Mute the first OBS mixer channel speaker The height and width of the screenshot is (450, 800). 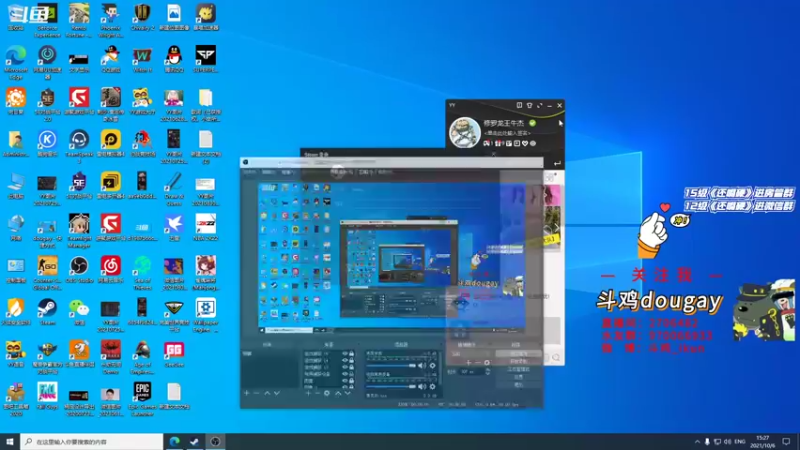421,365
